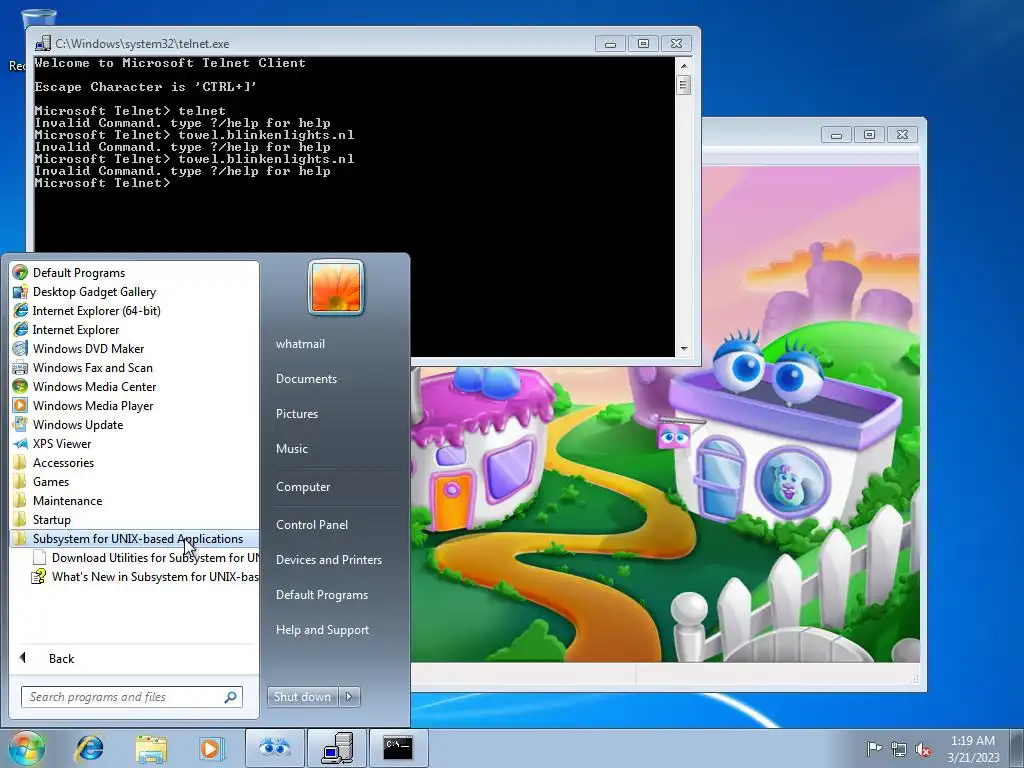
Task: Click the Start orb button
Action: pyautogui.click(x=27, y=748)
